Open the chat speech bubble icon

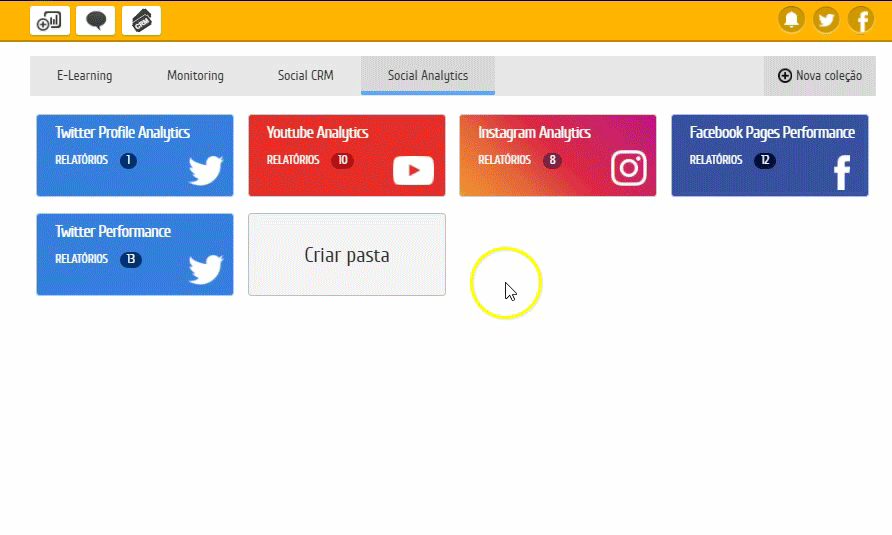(x=96, y=20)
